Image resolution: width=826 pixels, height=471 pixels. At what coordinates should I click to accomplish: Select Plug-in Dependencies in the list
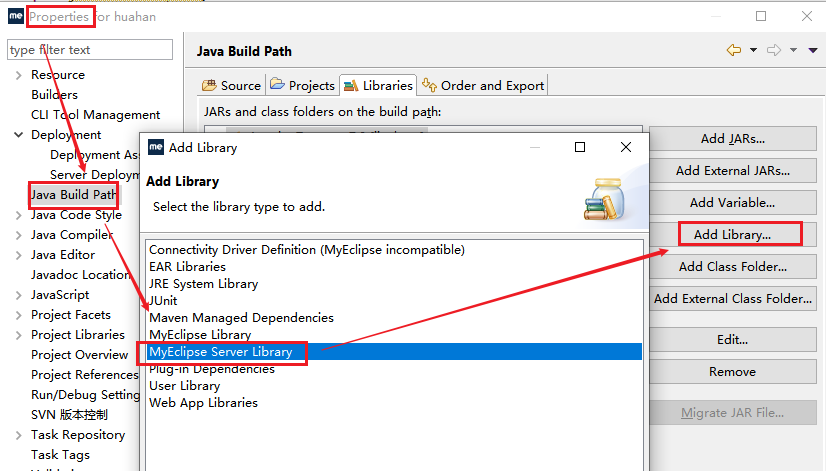pos(394,369)
